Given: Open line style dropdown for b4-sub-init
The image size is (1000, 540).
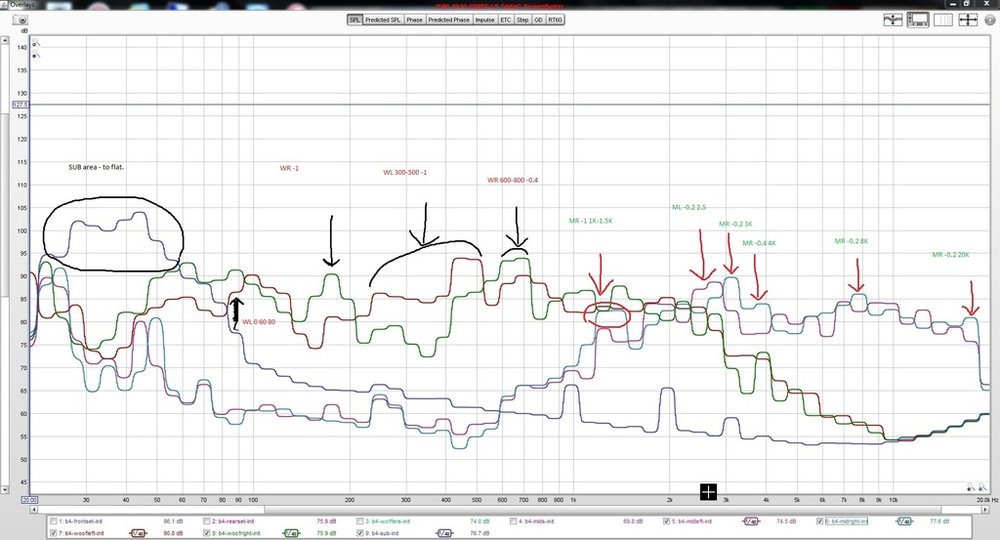Looking at the screenshot, I should pos(445,533).
